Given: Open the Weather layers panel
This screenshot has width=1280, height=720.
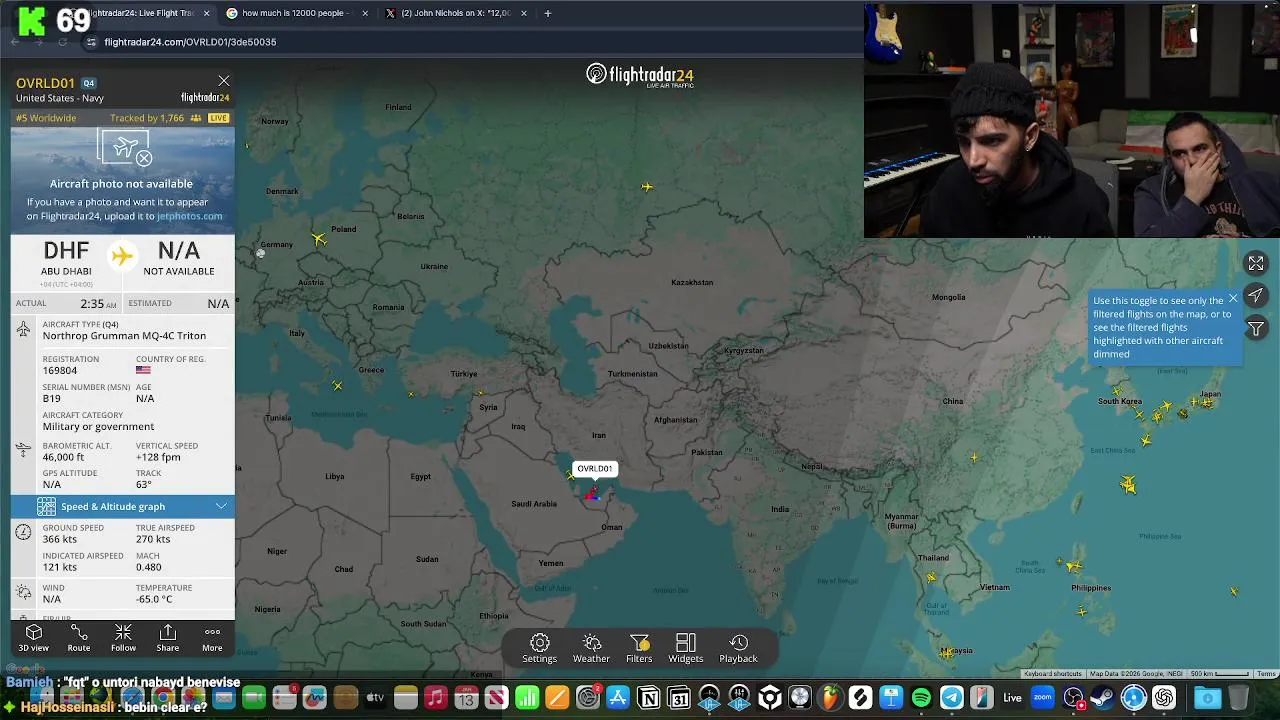Looking at the screenshot, I should tap(591, 648).
